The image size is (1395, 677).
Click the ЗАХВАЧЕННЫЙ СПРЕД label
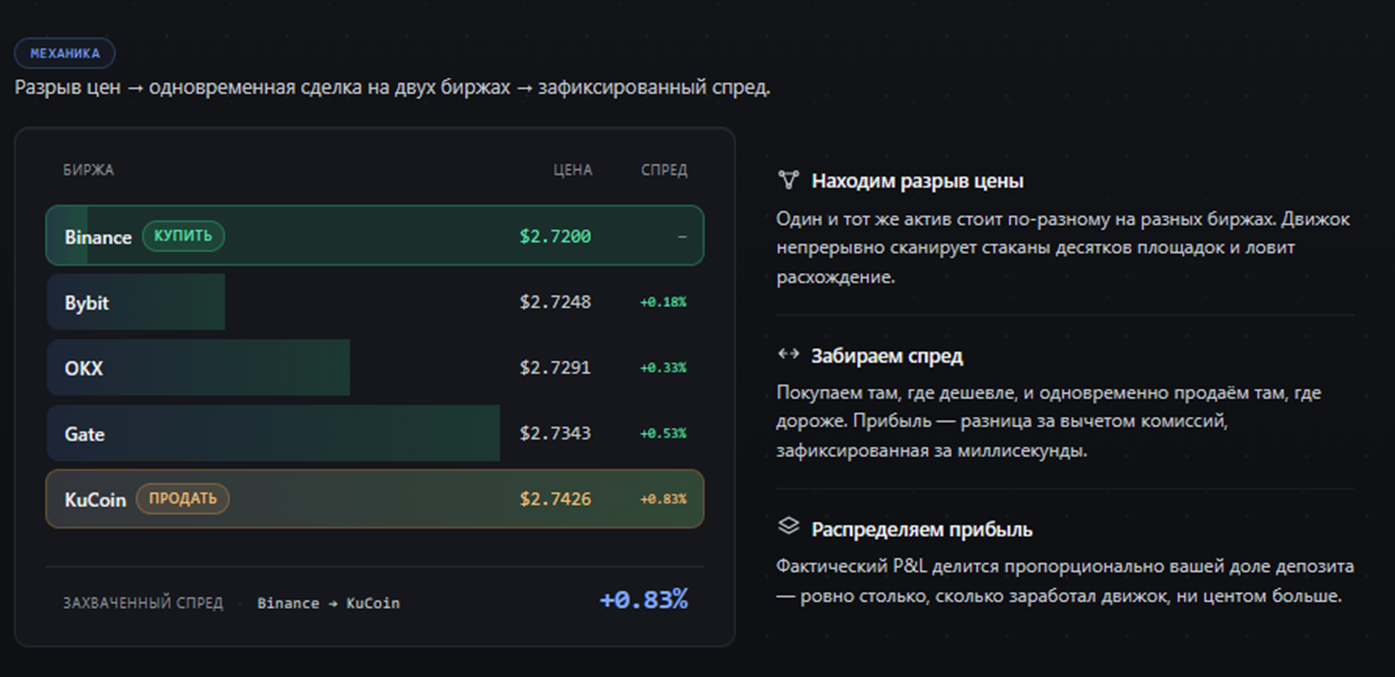click(143, 603)
